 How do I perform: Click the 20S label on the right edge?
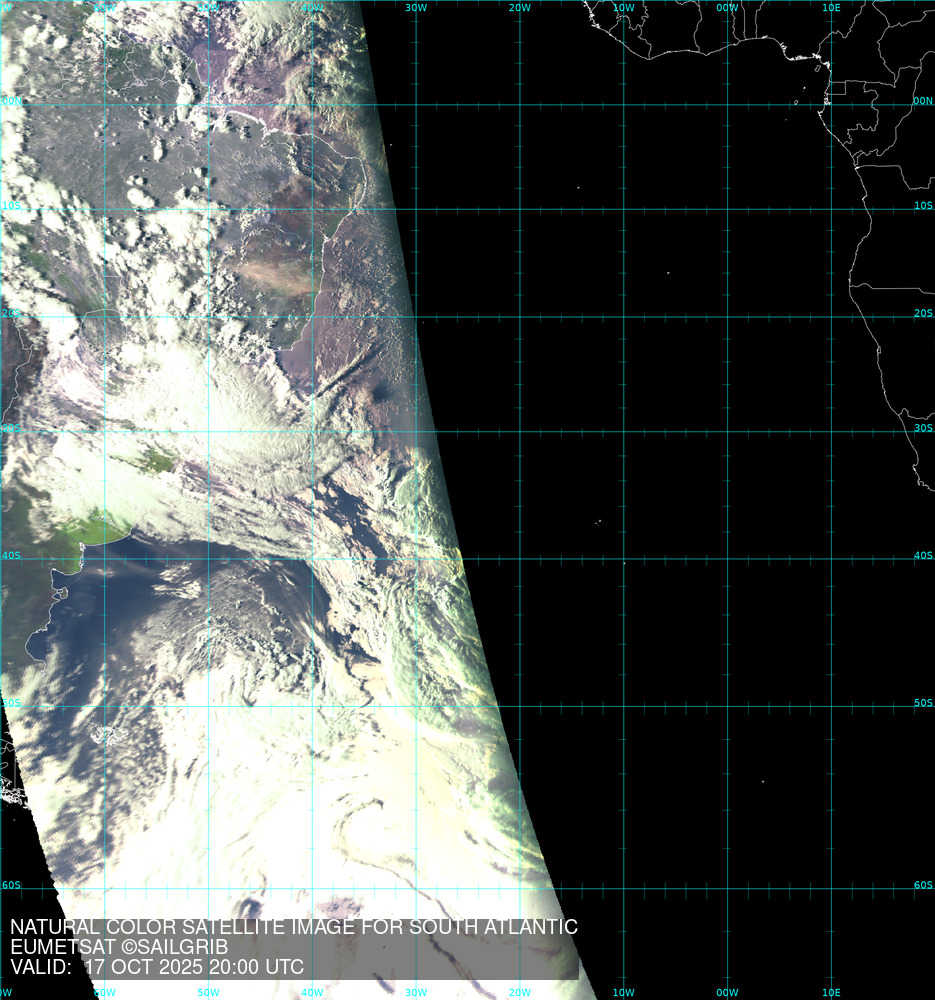922,313
